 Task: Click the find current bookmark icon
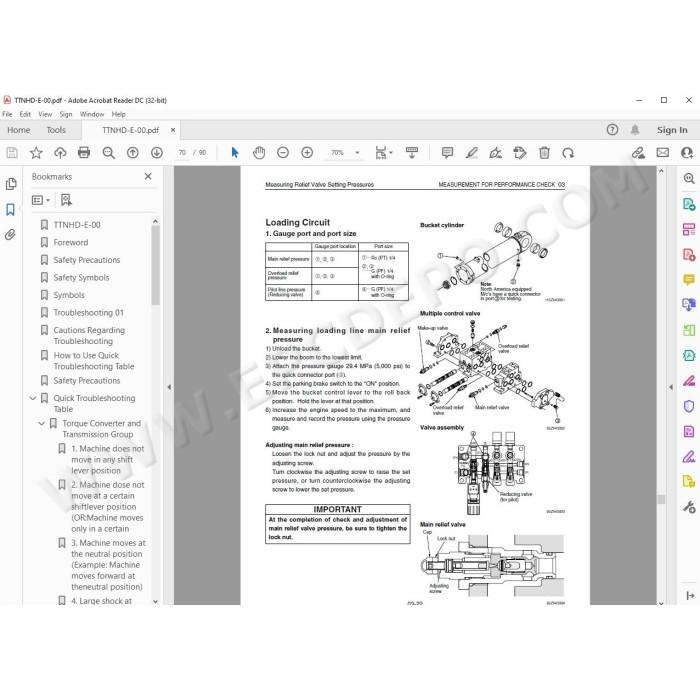[66, 200]
